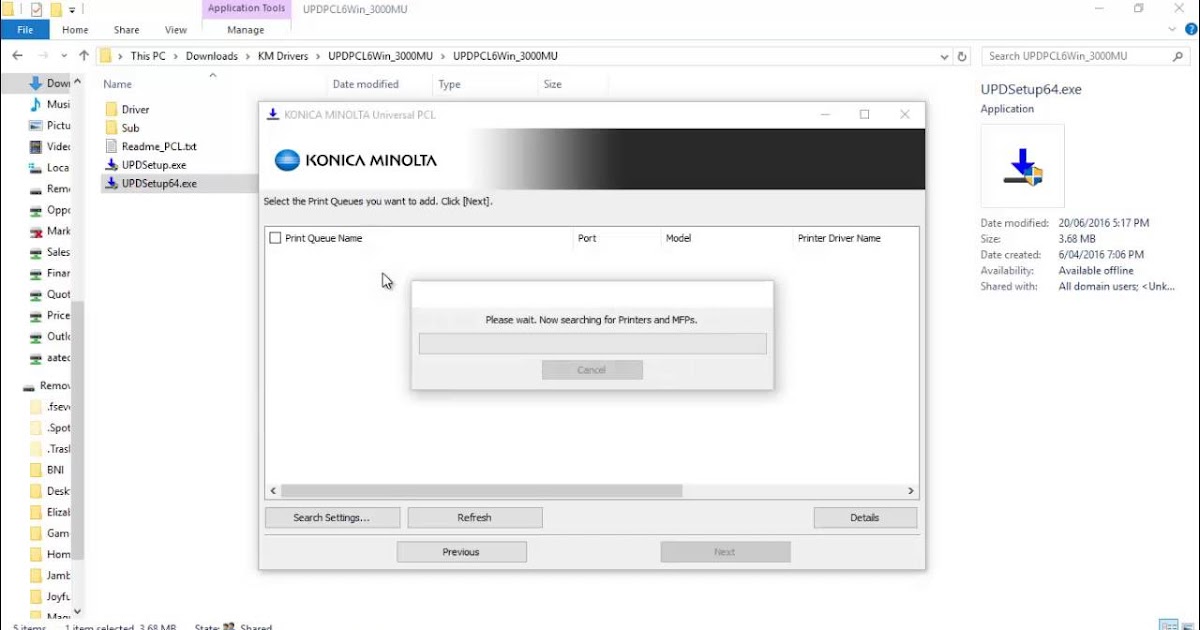Switch to the Manage ribbon tab
This screenshot has height=630, width=1200.
pyautogui.click(x=245, y=30)
